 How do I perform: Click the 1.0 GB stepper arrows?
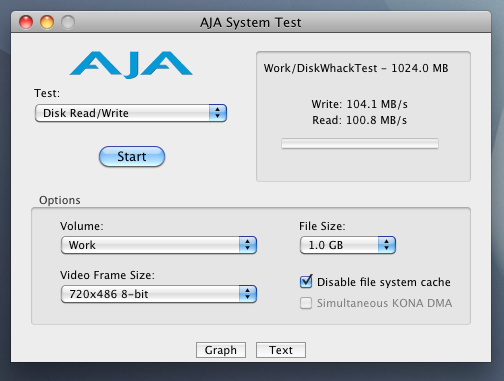click(387, 245)
